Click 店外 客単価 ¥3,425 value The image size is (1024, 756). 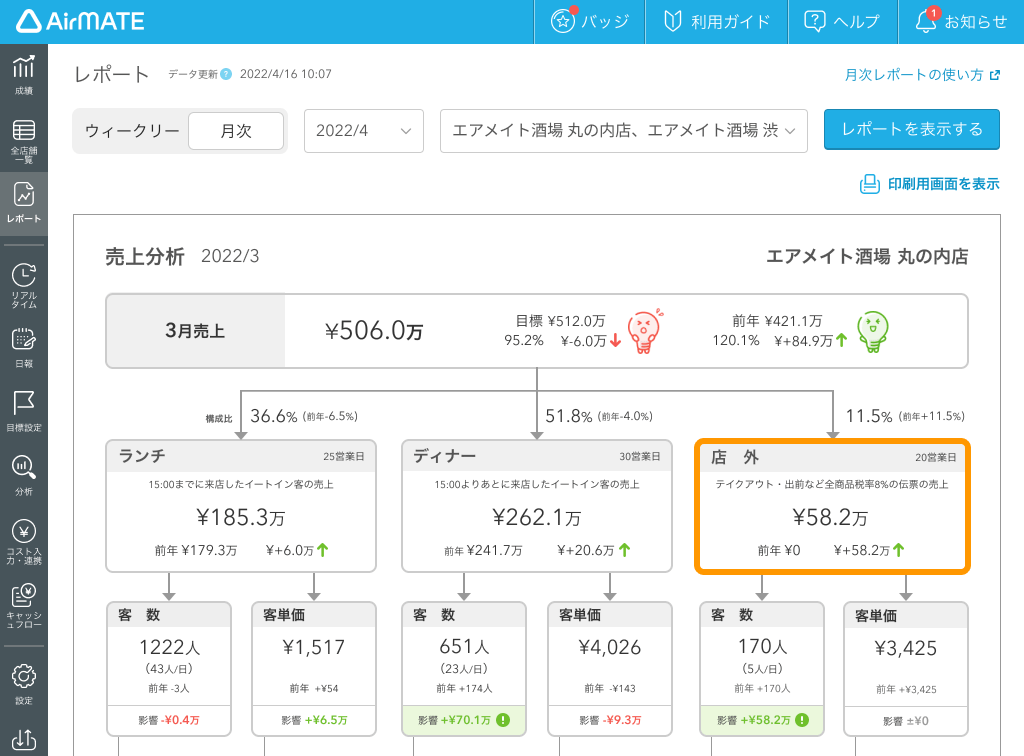(x=906, y=648)
